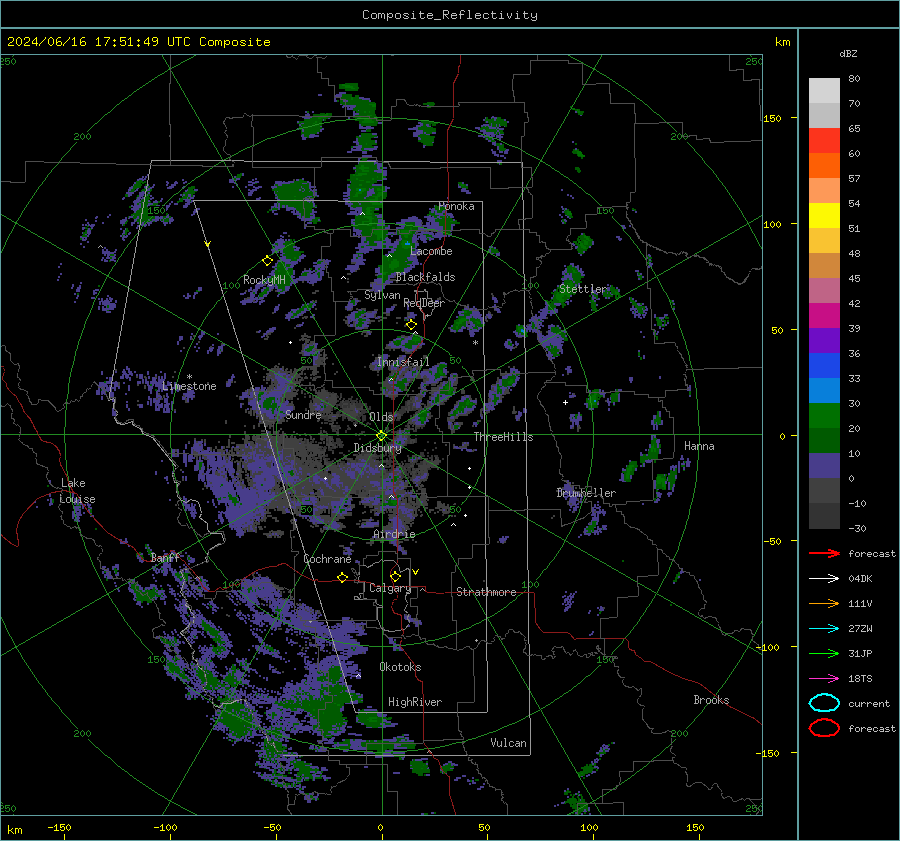The height and width of the screenshot is (841, 900).
Task: Select the magenta 42 dBZ swatch
Action: pos(824,316)
